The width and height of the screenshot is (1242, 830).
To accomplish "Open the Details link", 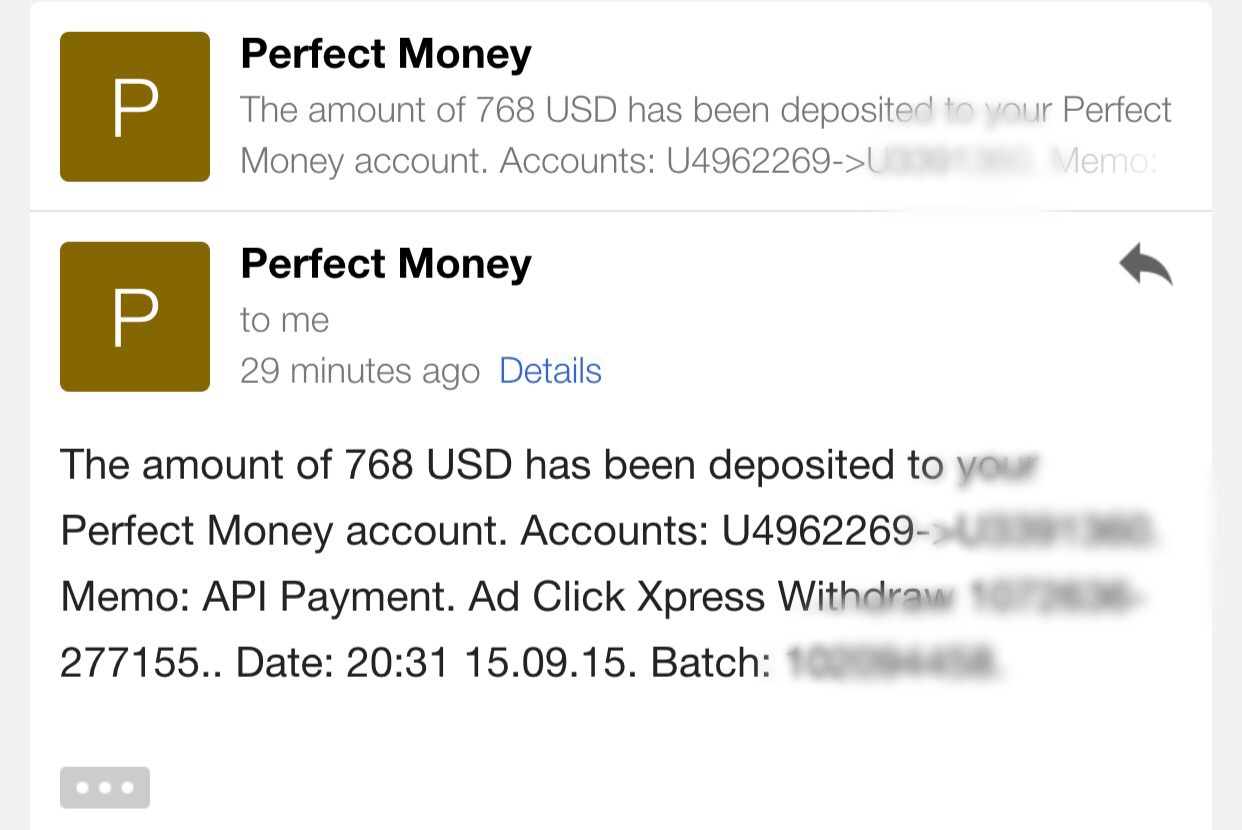I will (x=550, y=371).
